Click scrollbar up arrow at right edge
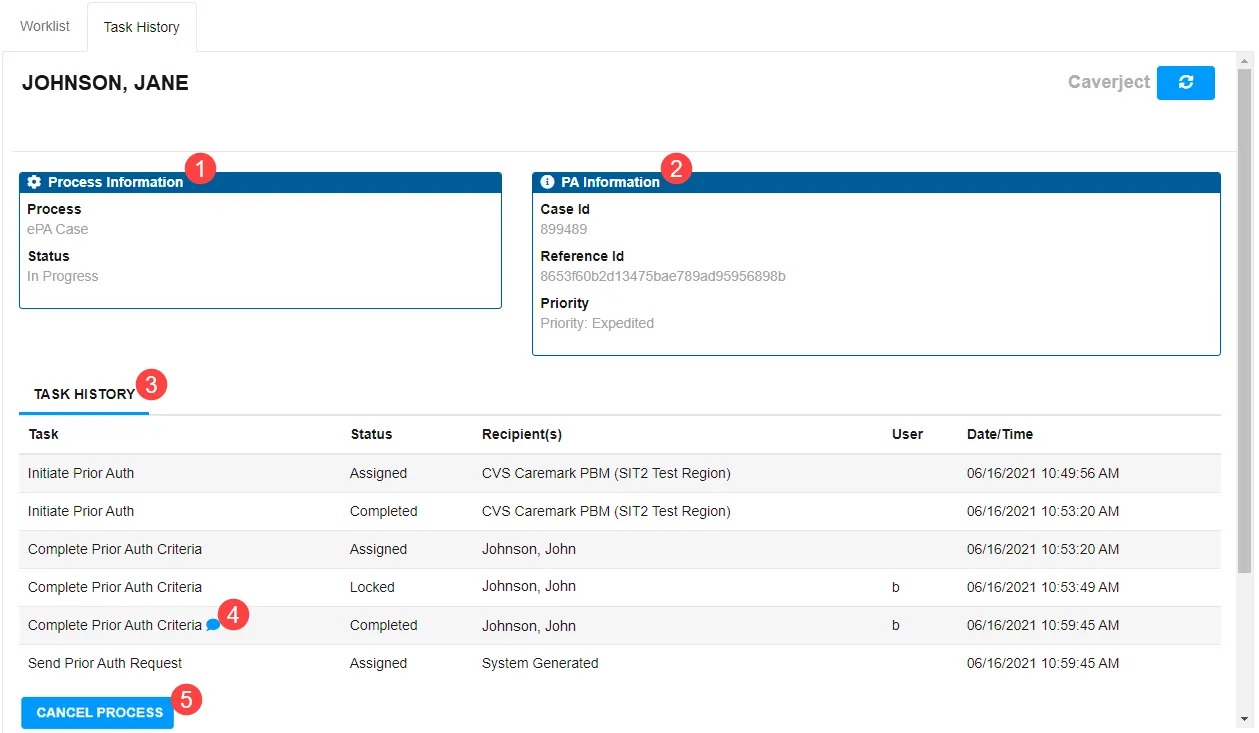Screen dimensions: 1259x733 1244,62
